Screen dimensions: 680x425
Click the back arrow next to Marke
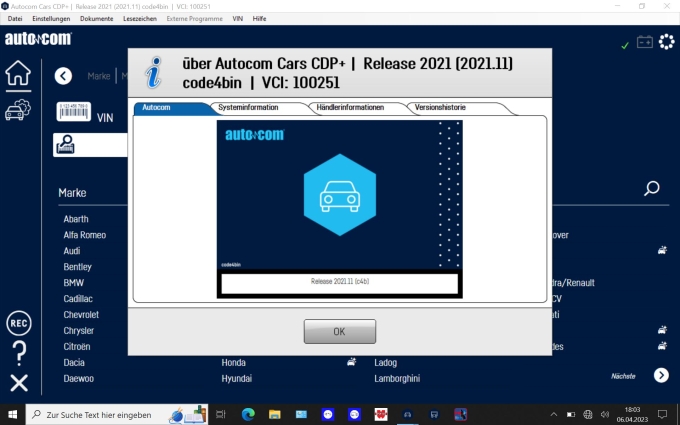pos(63,76)
